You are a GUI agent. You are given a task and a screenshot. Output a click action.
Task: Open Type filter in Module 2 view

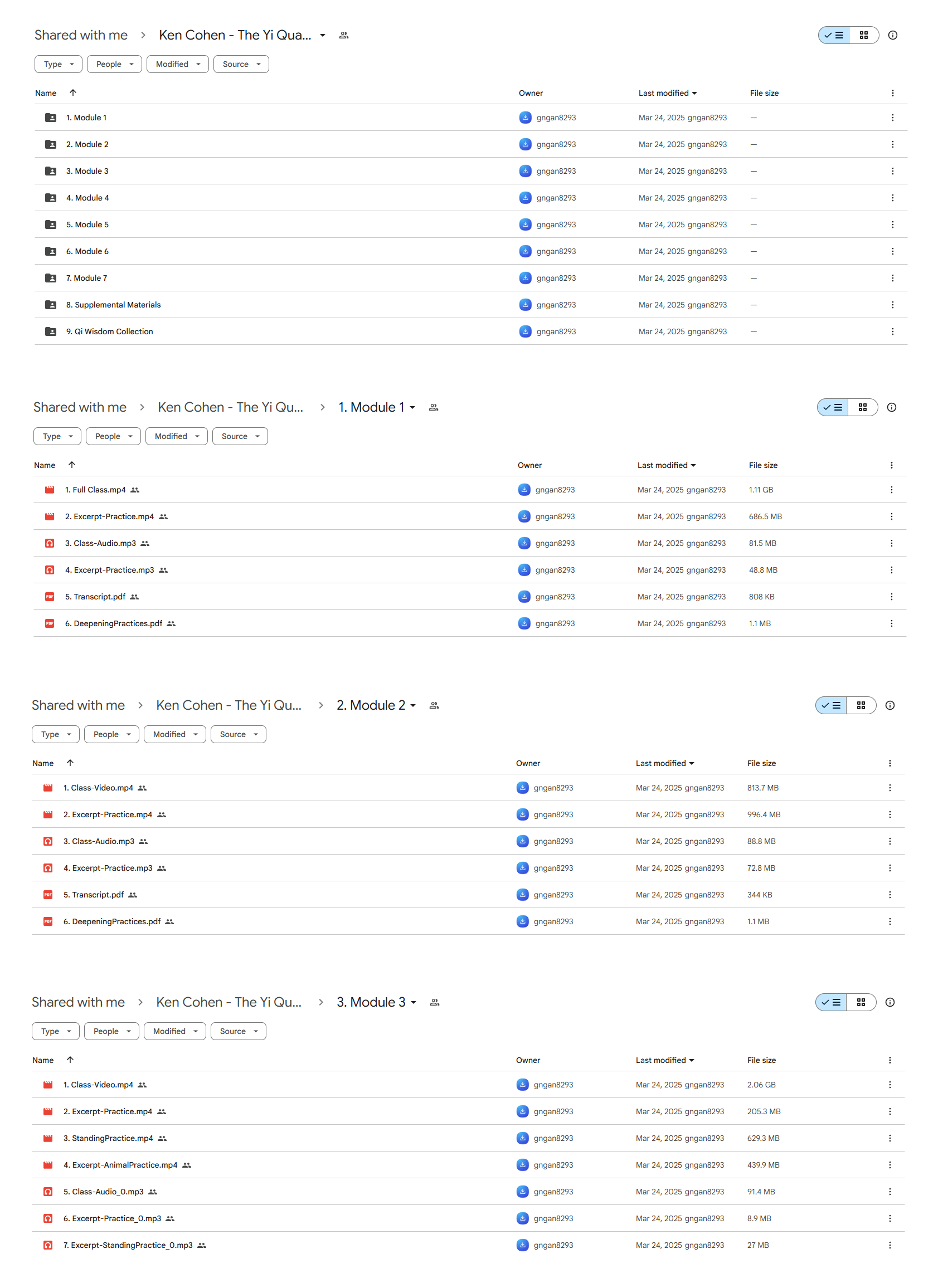pyautogui.click(x=56, y=734)
